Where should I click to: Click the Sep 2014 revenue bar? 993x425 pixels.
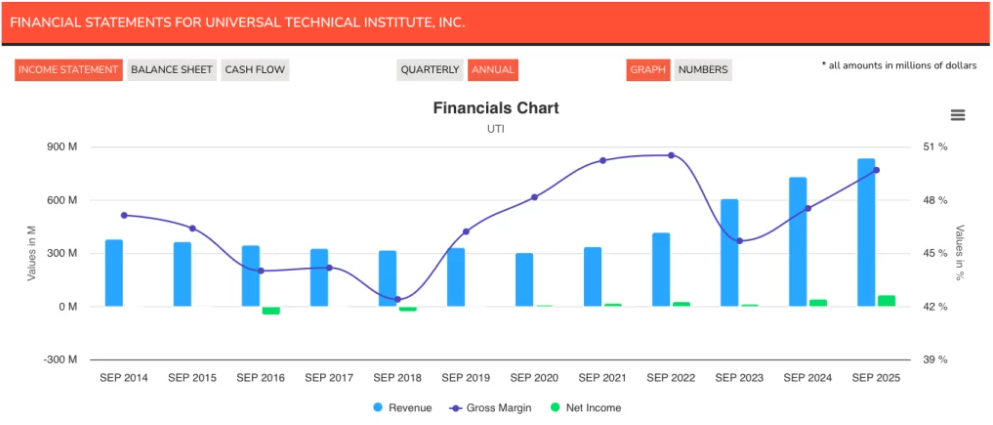click(x=114, y=273)
